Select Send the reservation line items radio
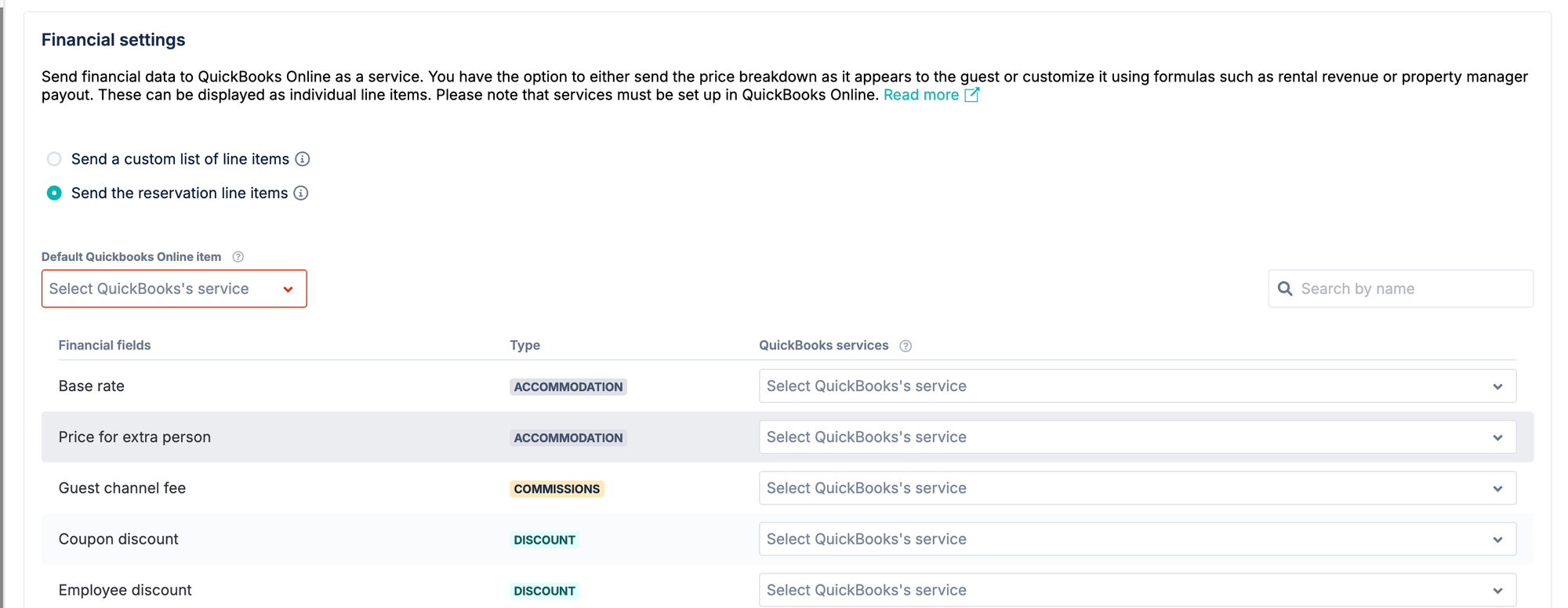The height and width of the screenshot is (608, 1568). pyautogui.click(x=54, y=193)
